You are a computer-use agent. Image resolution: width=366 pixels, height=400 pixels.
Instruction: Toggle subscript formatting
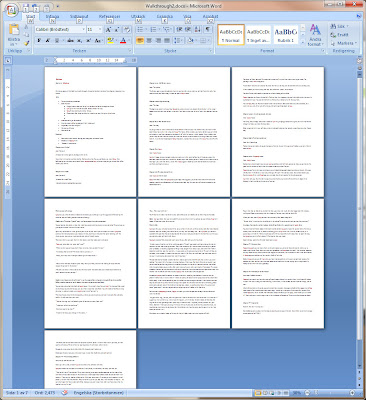click(x=79, y=41)
